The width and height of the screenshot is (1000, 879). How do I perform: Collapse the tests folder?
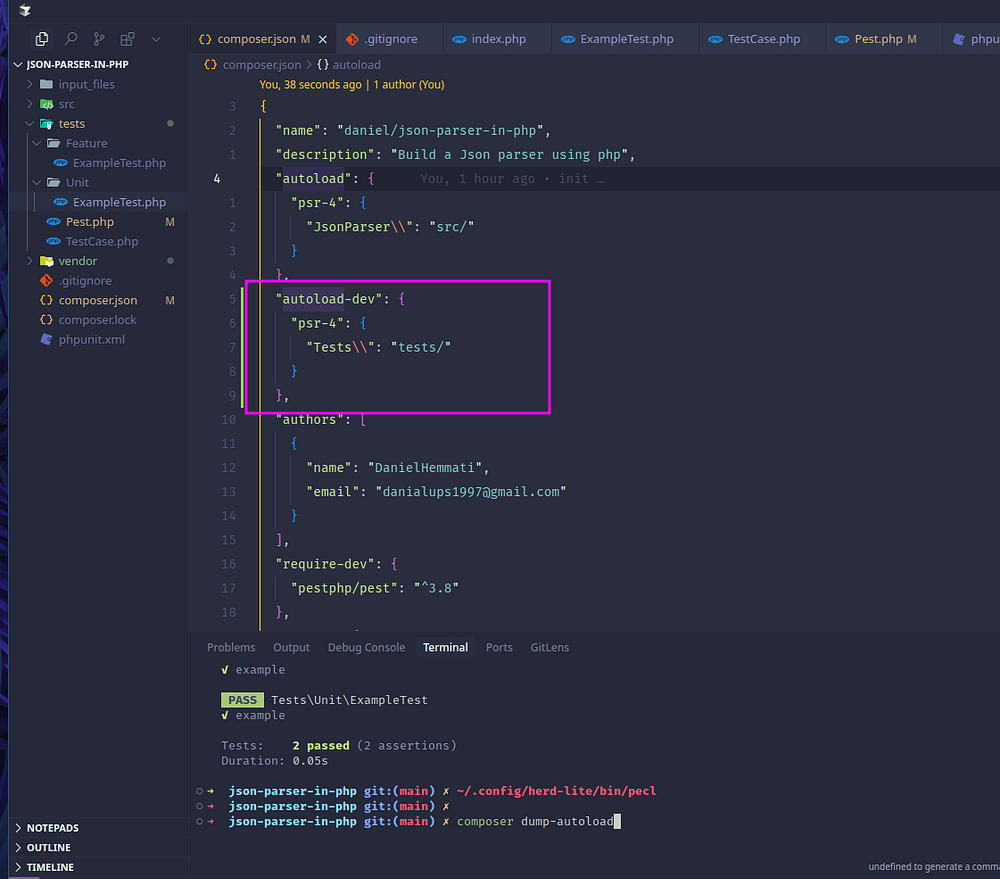tap(71, 124)
